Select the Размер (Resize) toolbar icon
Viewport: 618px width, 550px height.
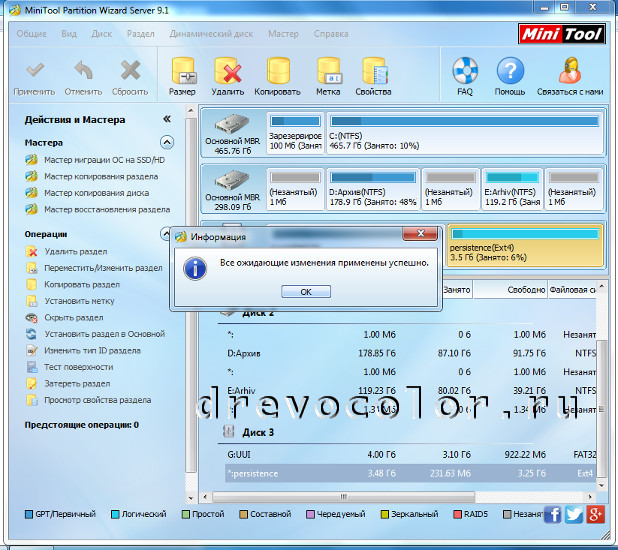point(183,71)
